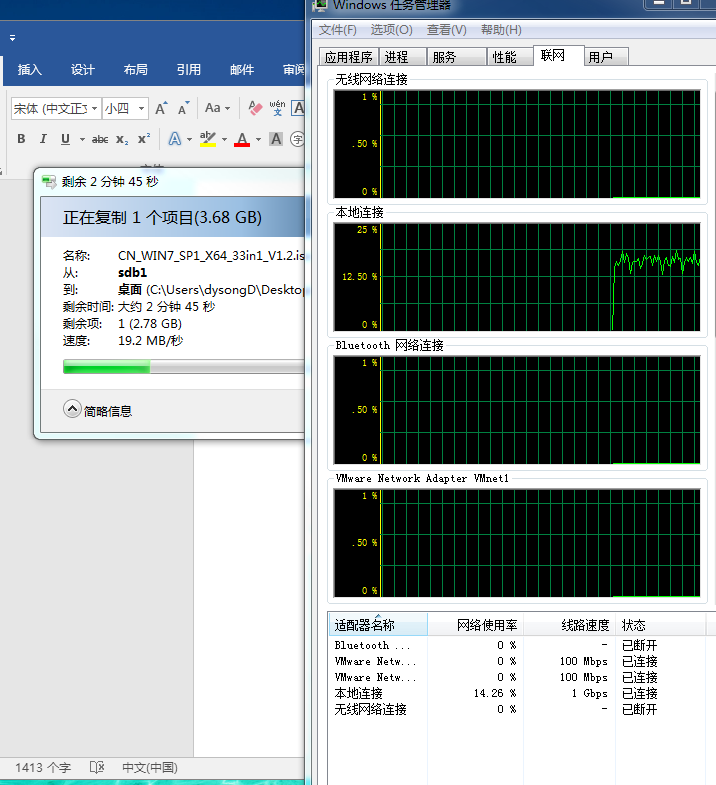Switch to 服务 tab

456,57
